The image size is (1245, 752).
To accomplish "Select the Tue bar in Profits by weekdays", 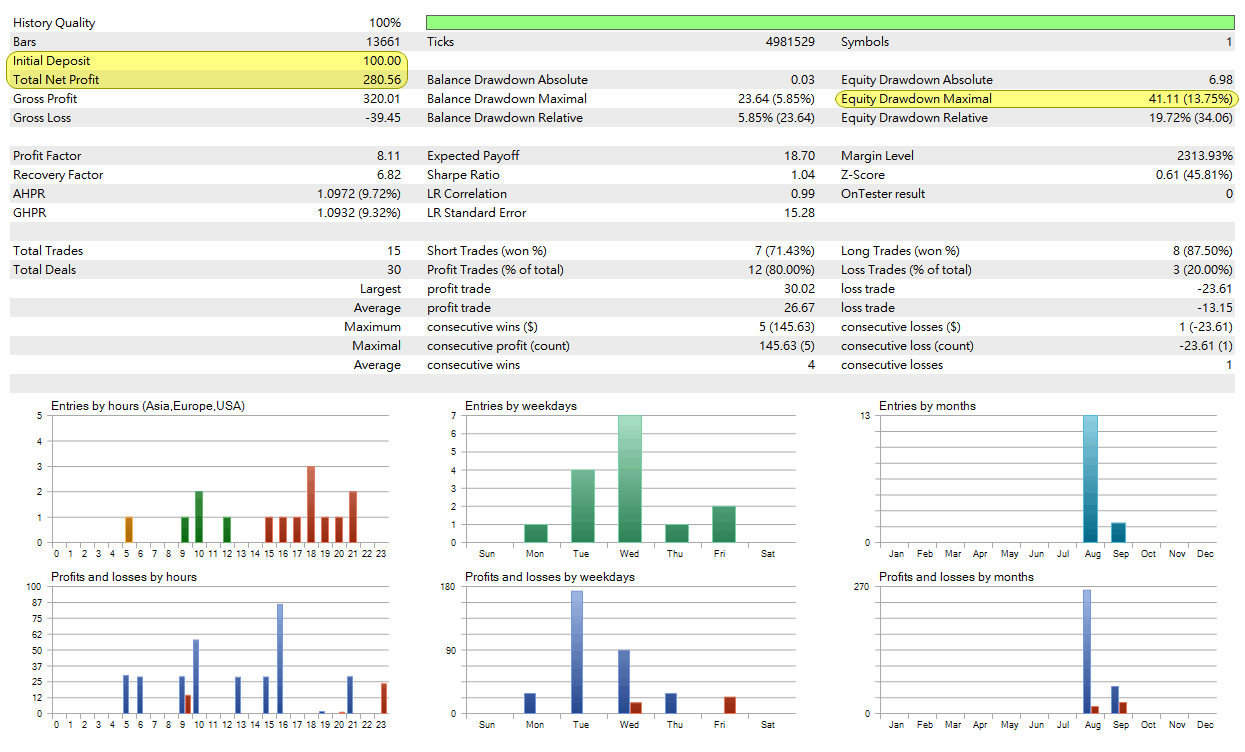I will coord(577,652).
